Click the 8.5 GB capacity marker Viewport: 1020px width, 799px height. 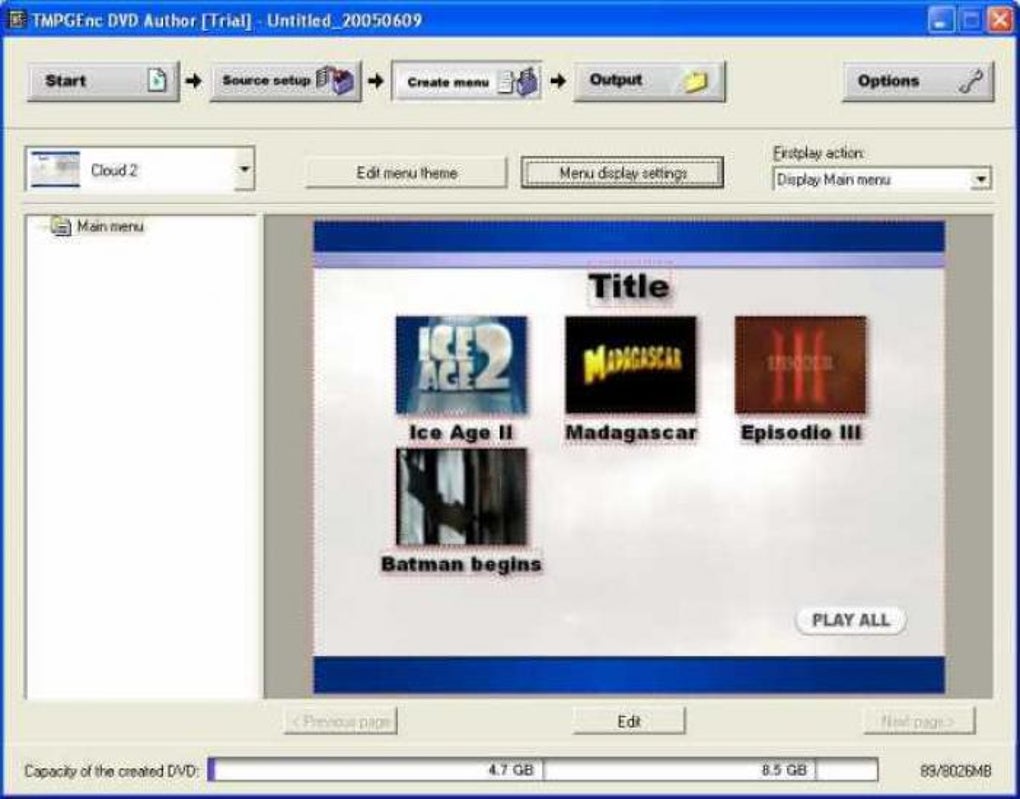click(784, 770)
